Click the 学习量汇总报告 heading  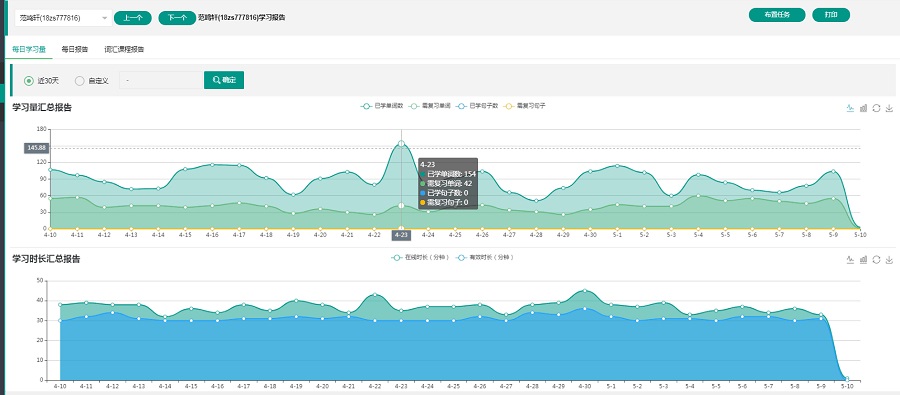pyautogui.click(x=42, y=108)
